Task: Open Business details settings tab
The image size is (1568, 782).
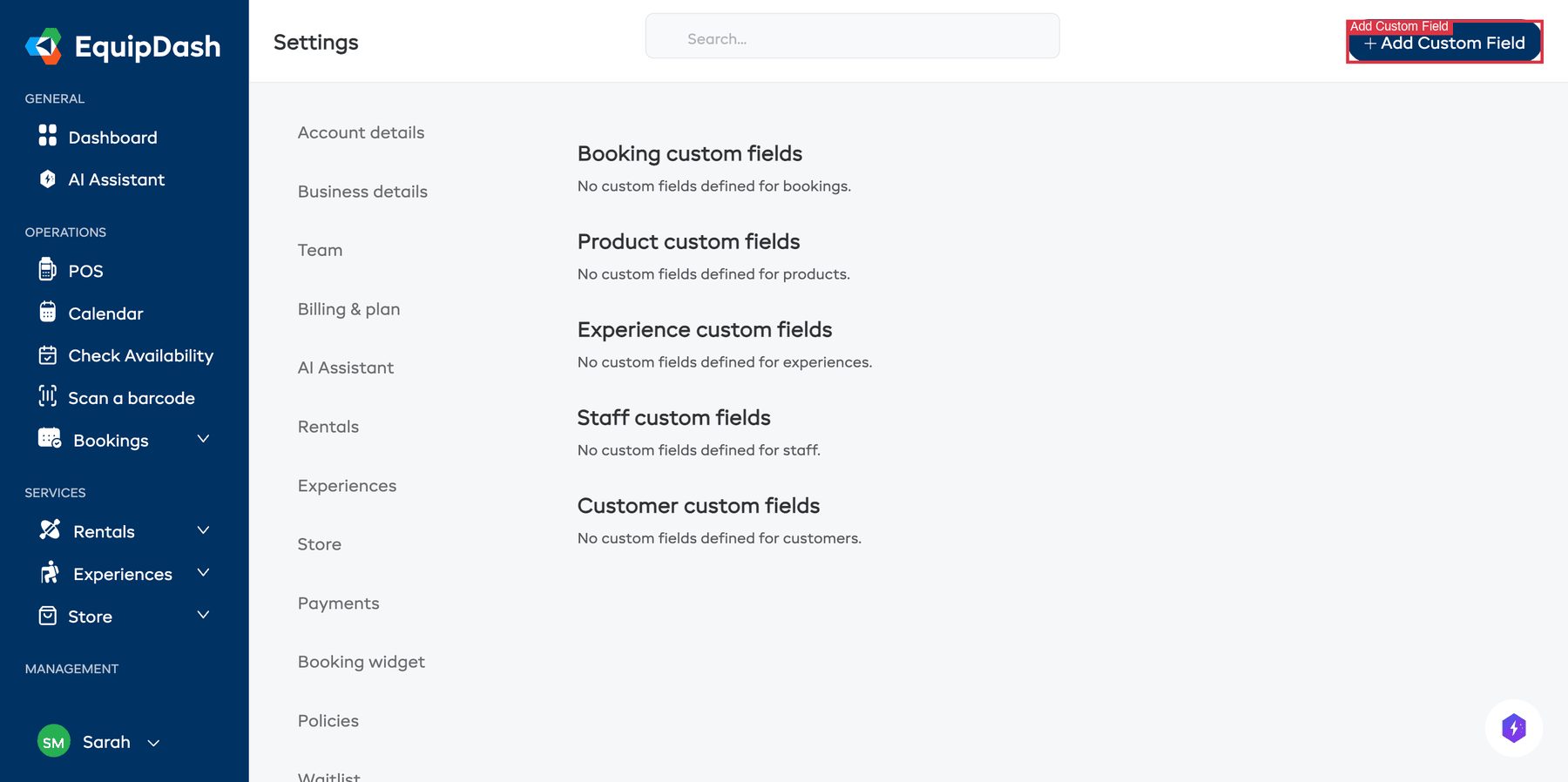Action: pyautogui.click(x=363, y=192)
